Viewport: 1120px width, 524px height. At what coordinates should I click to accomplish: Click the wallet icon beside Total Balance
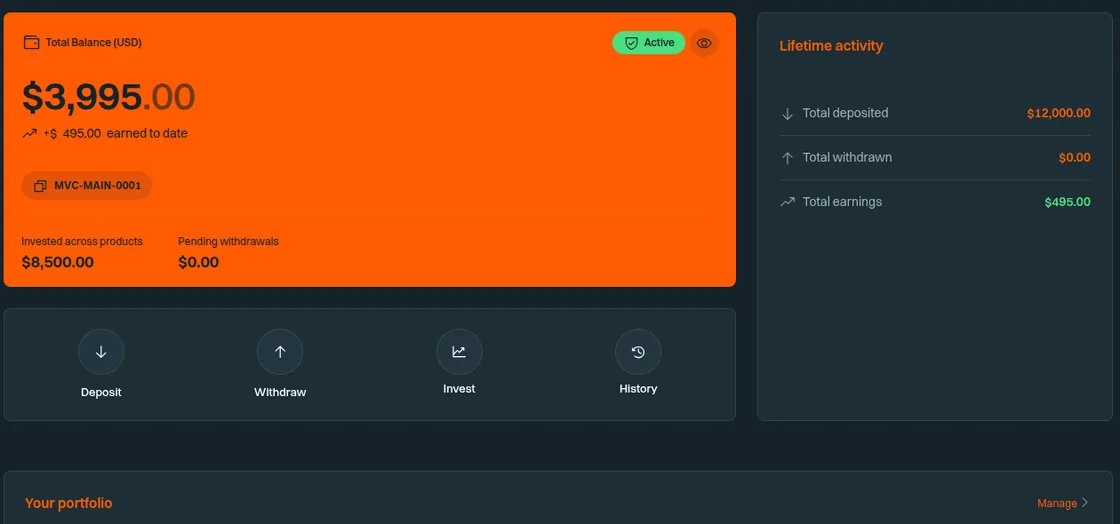tap(31, 42)
